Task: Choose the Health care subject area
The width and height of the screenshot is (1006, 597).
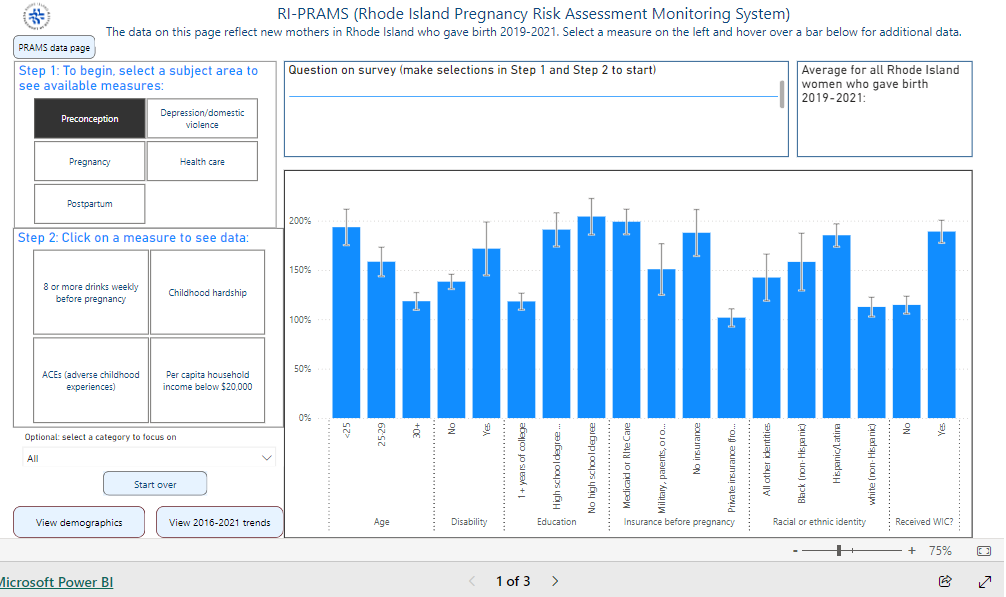Action: coord(202,162)
